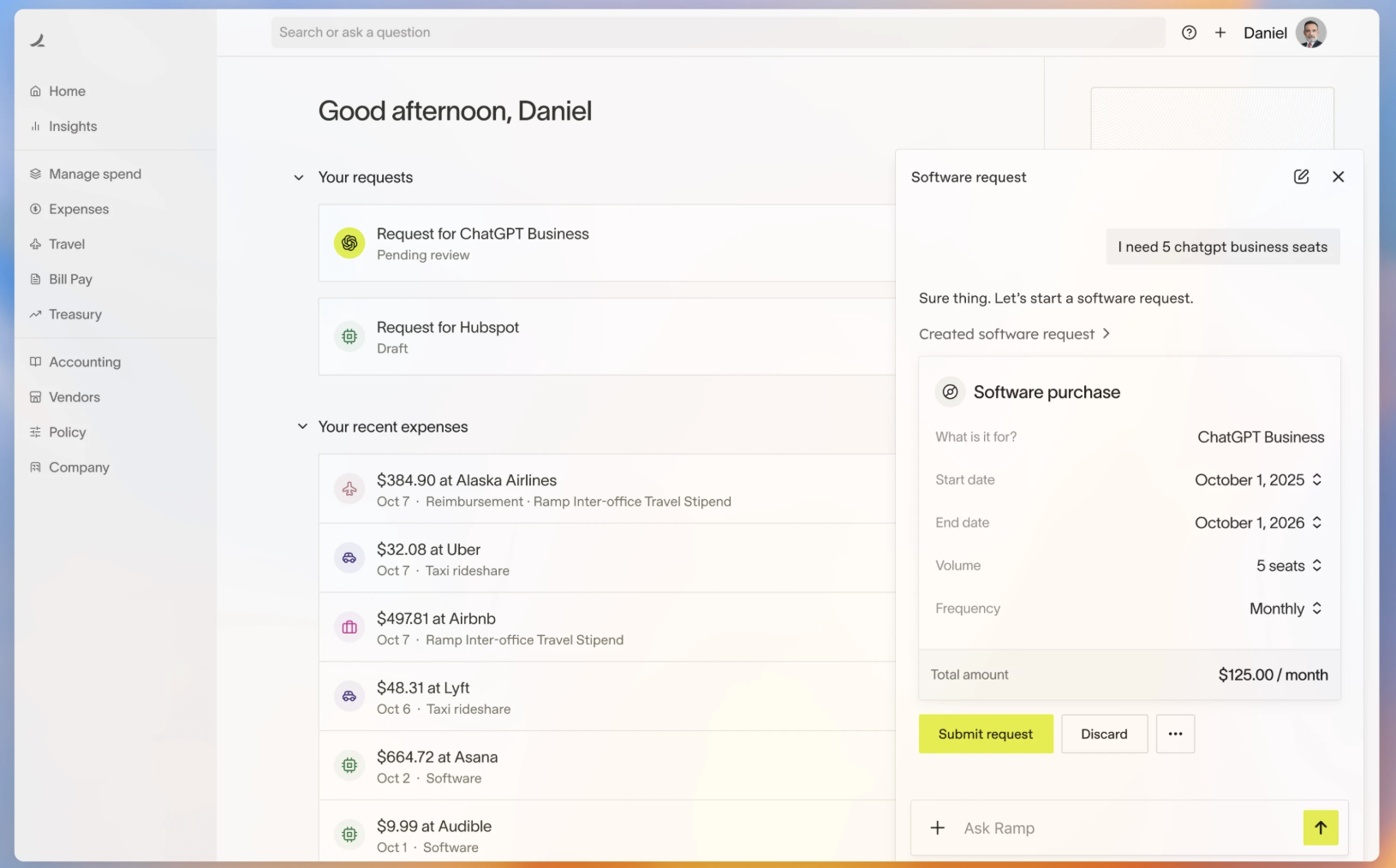1396x868 pixels.
Task: Click the Asana software icon
Action: (349, 765)
